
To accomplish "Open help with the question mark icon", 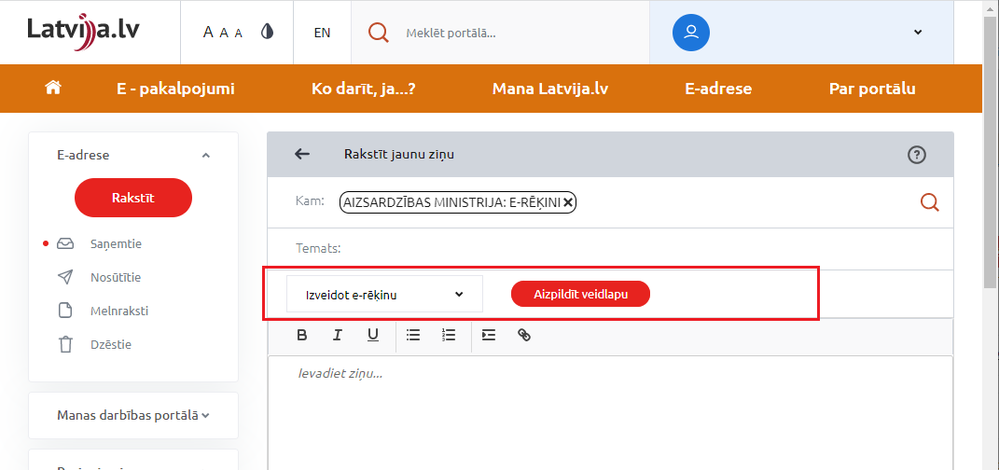I will [x=916, y=154].
